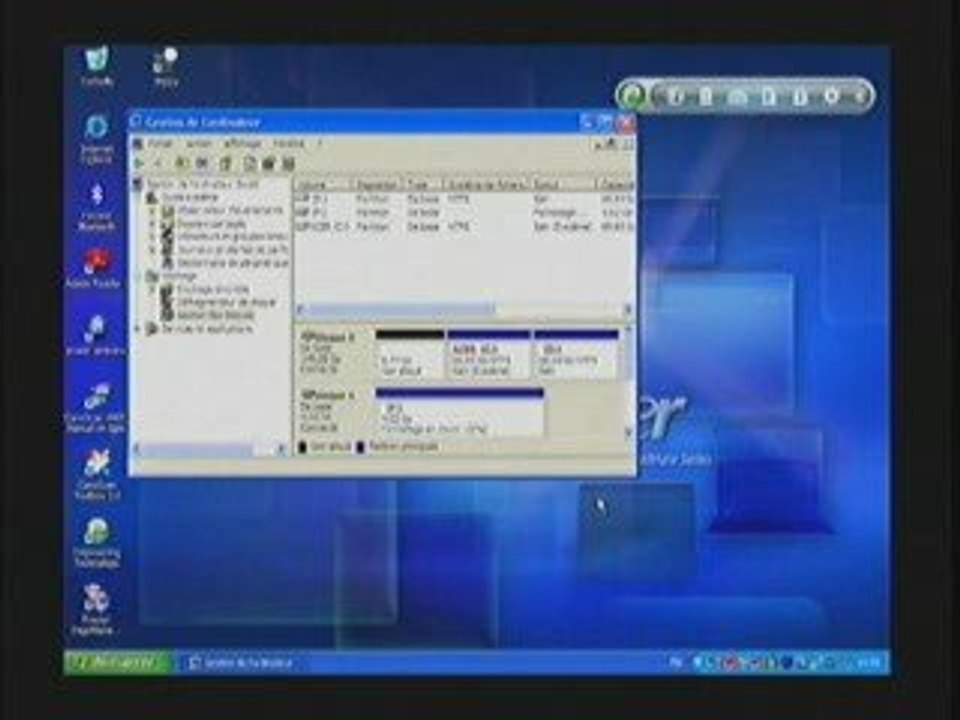Screen dimensions: 960x720
Task: Click the Disposition column header
Action: coord(378,184)
